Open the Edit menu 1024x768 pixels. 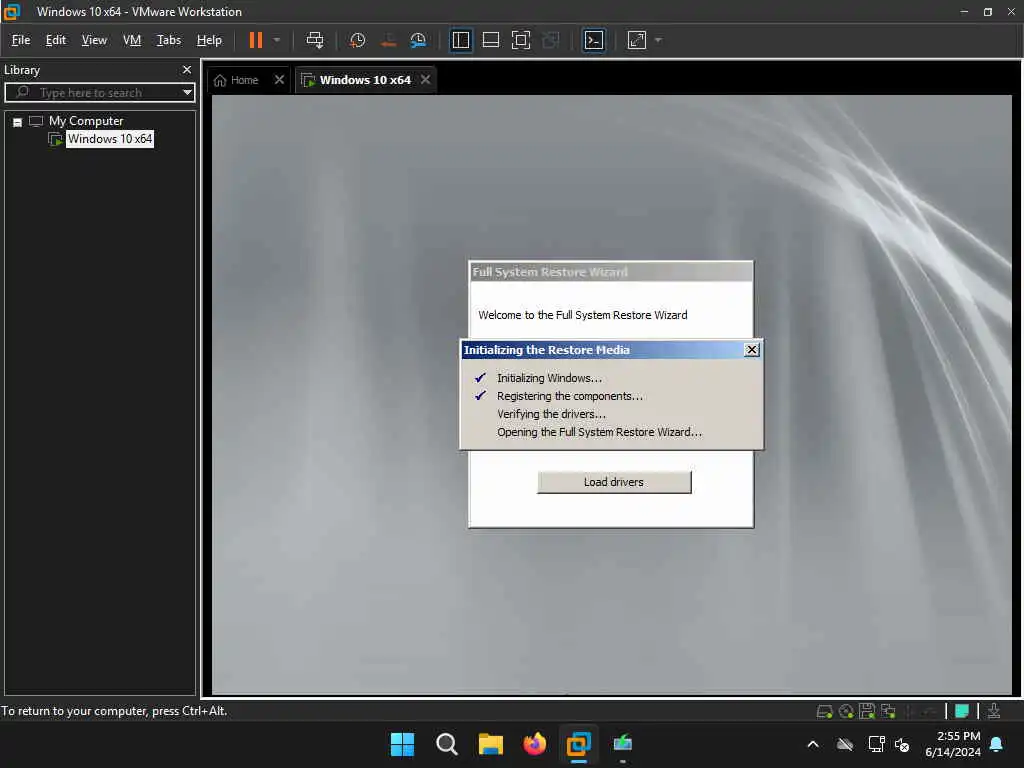[x=56, y=40]
